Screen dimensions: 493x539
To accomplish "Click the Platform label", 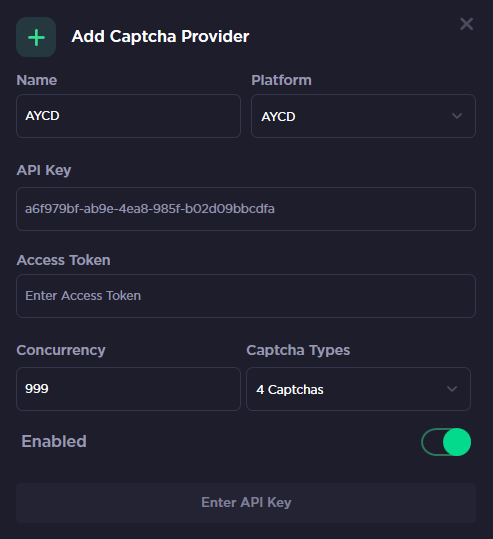I will 281,80.
